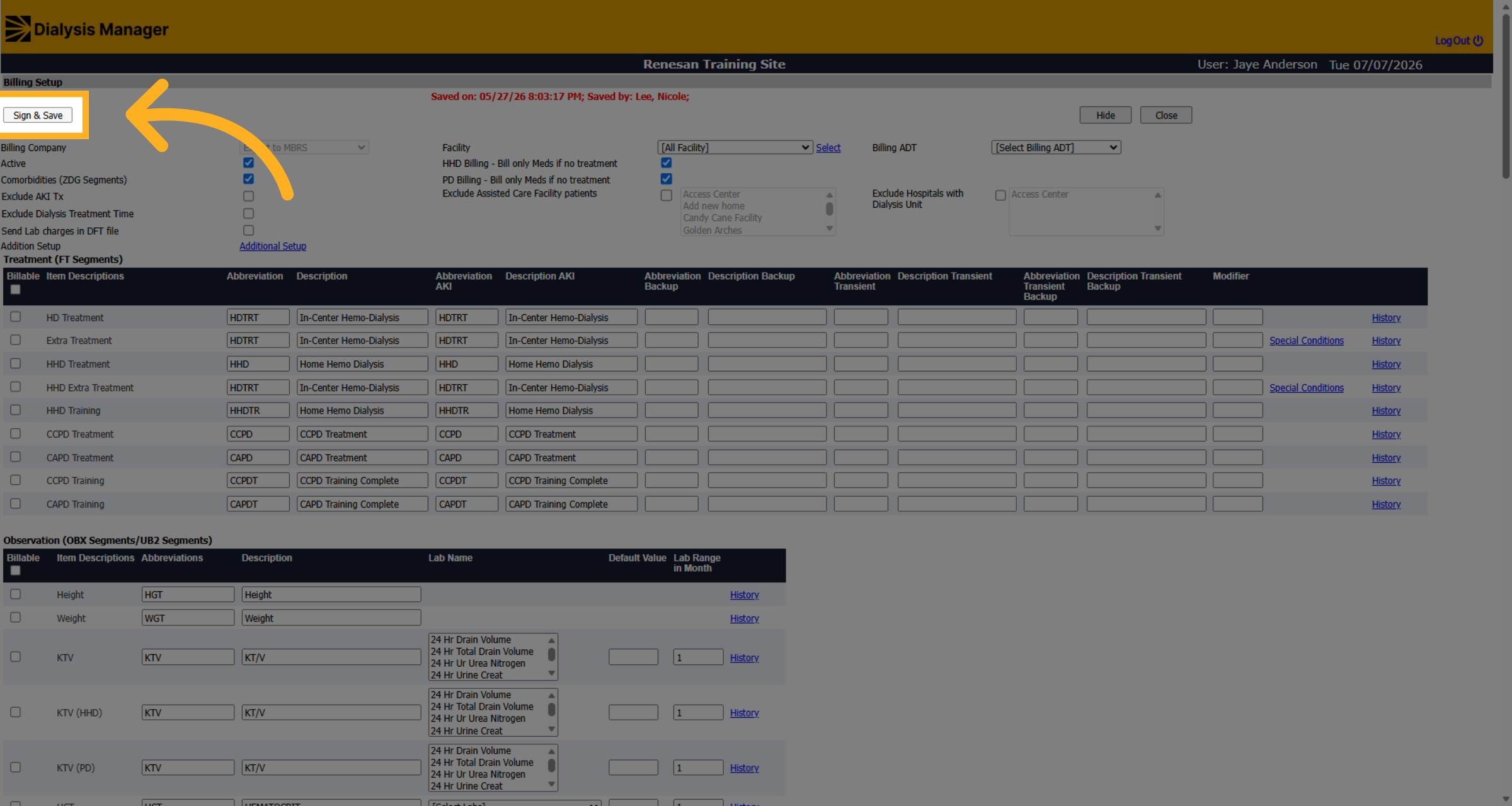This screenshot has width=1512, height=806.
Task: Open Special Conditions for Extra Treatment
Action: (1306, 341)
